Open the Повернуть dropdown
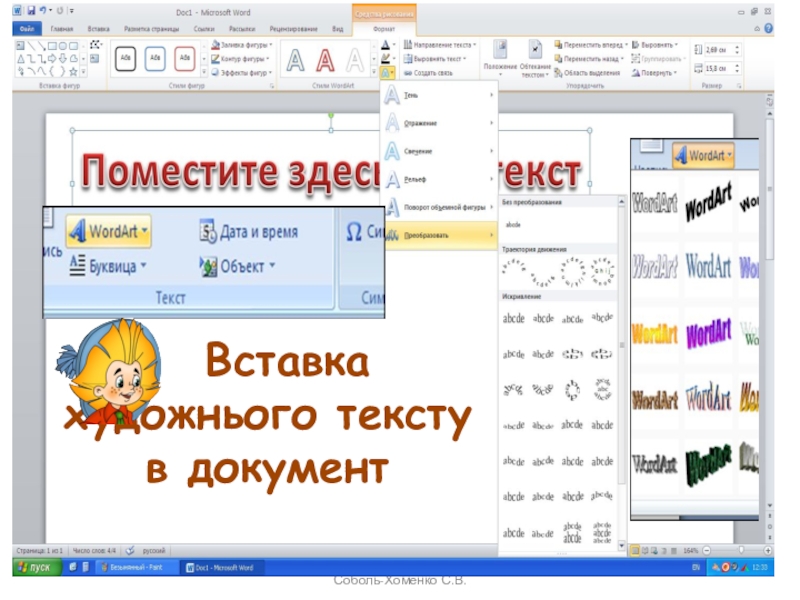Viewport: 800px width, 600px height. click(655, 73)
